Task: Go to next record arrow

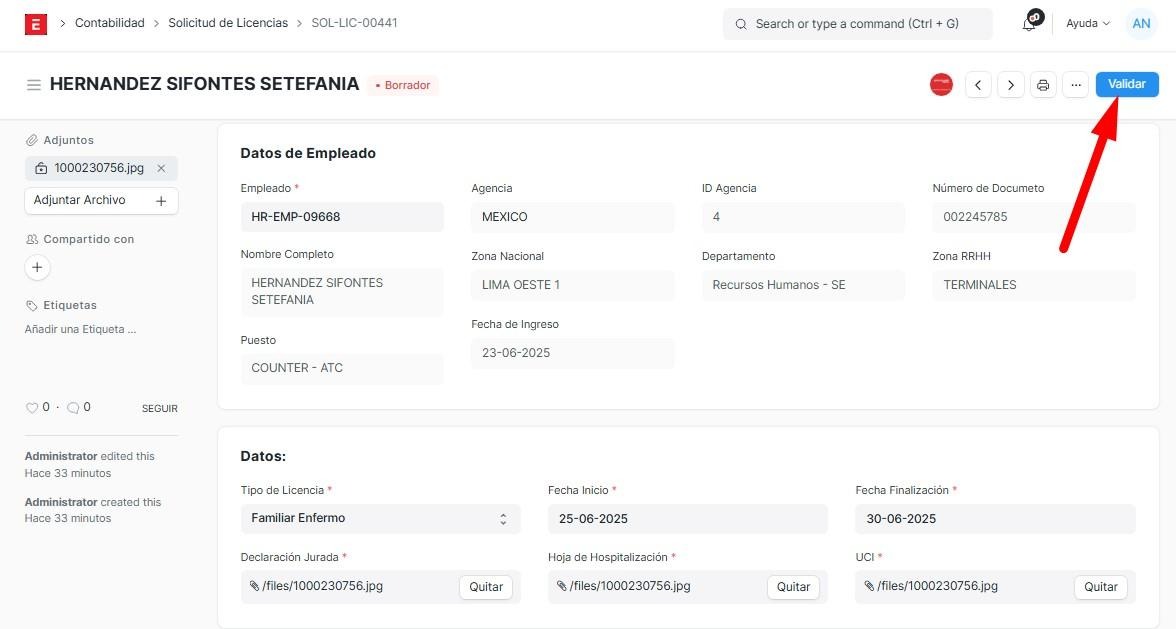Action: (1011, 85)
